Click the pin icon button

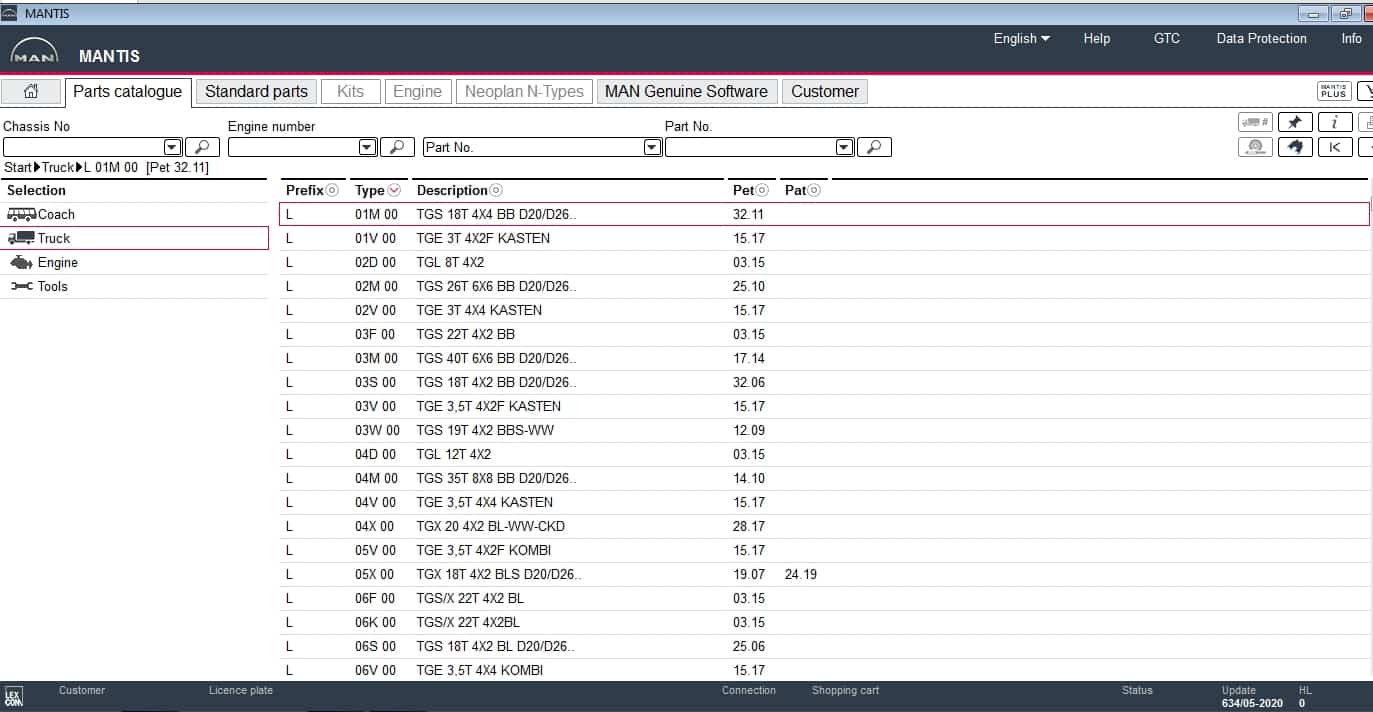[1295, 122]
